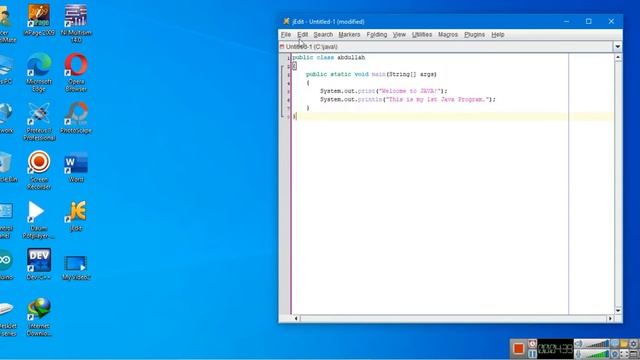Click the recorder timer clock icon
The width and height of the screenshot is (640, 360).
pos(532,344)
